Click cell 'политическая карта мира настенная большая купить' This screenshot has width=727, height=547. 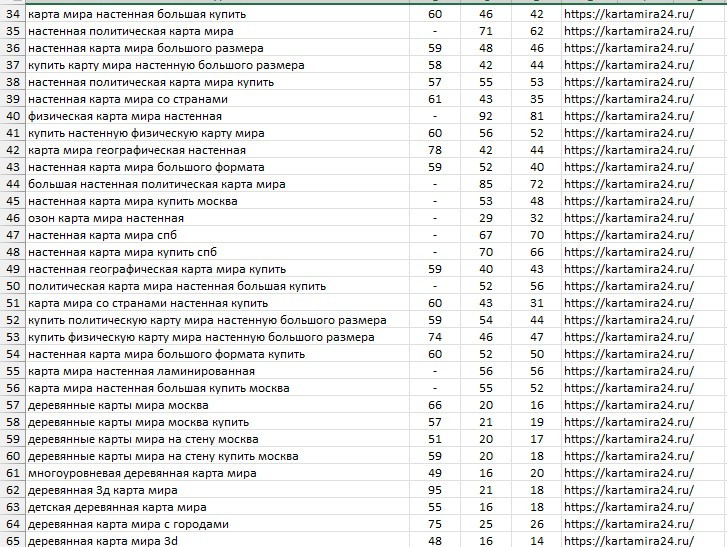click(217, 286)
